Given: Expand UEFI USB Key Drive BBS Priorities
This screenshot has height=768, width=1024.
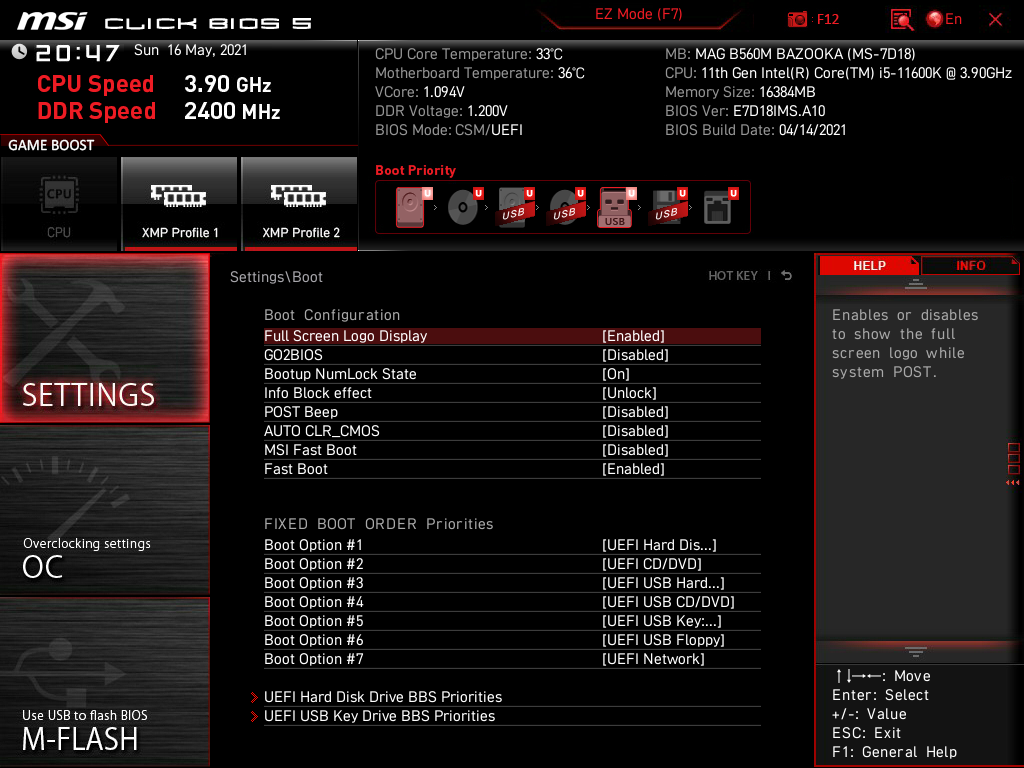Looking at the screenshot, I should click(x=506, y=715).
